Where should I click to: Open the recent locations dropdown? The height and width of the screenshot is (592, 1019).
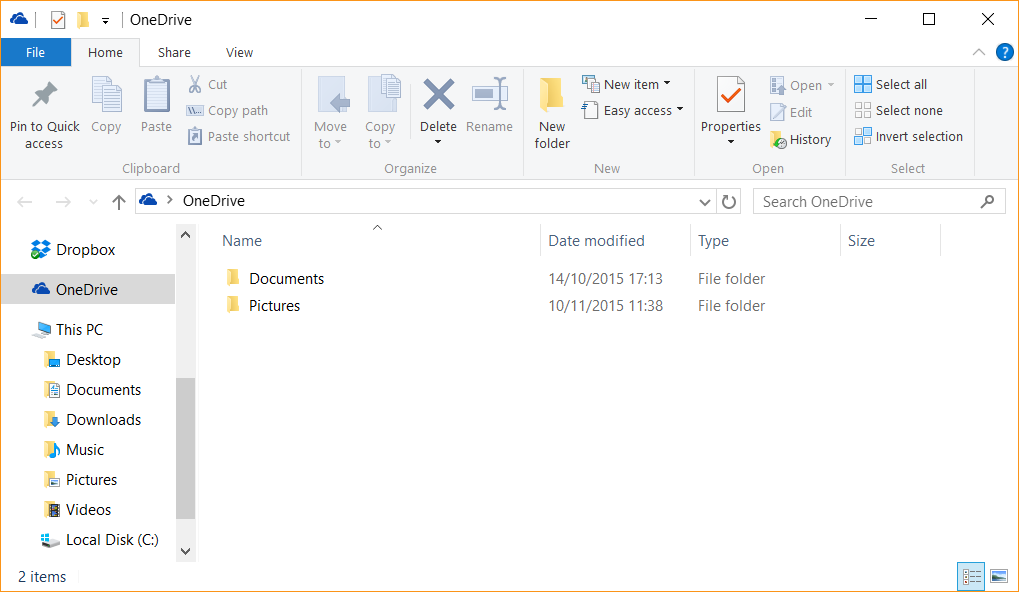(93, 202)
